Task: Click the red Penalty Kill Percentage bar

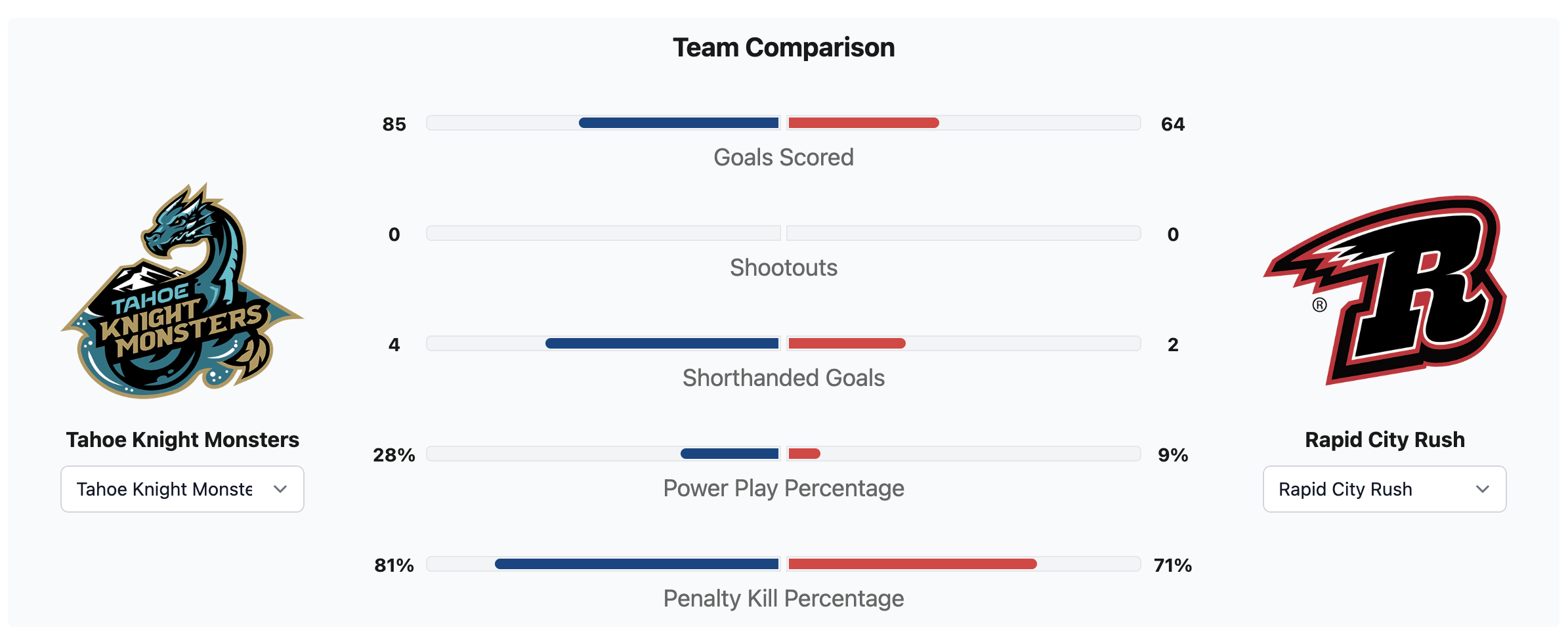Action: click(x=912, y=564)
